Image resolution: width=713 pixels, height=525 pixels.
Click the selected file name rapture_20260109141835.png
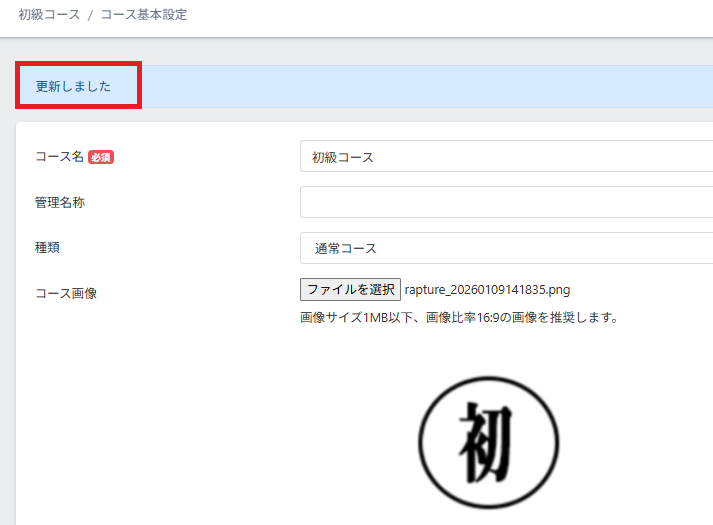[487, 290]
